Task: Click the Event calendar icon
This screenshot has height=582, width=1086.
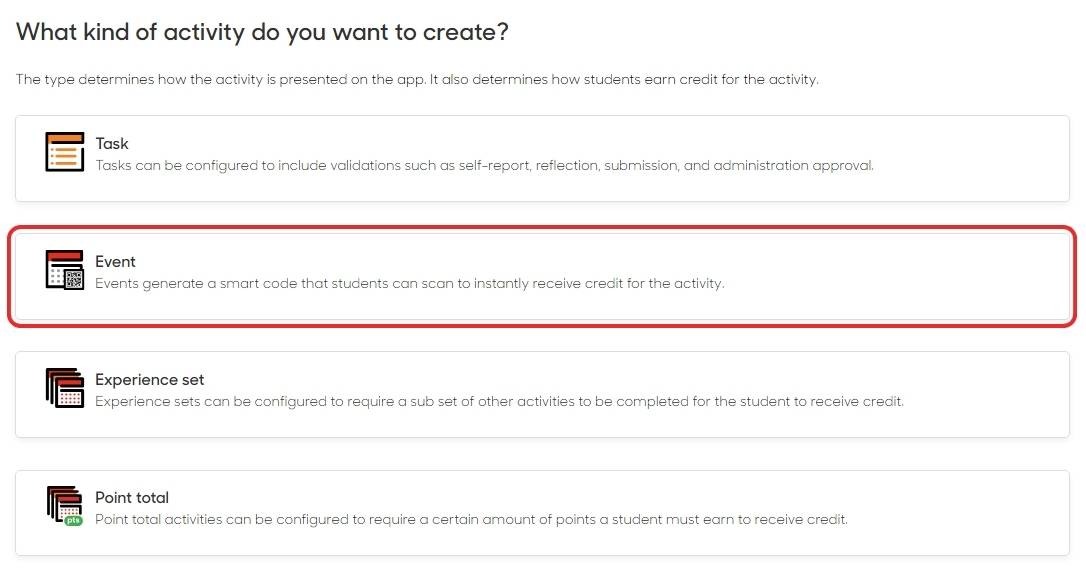Action: (62, 268)
